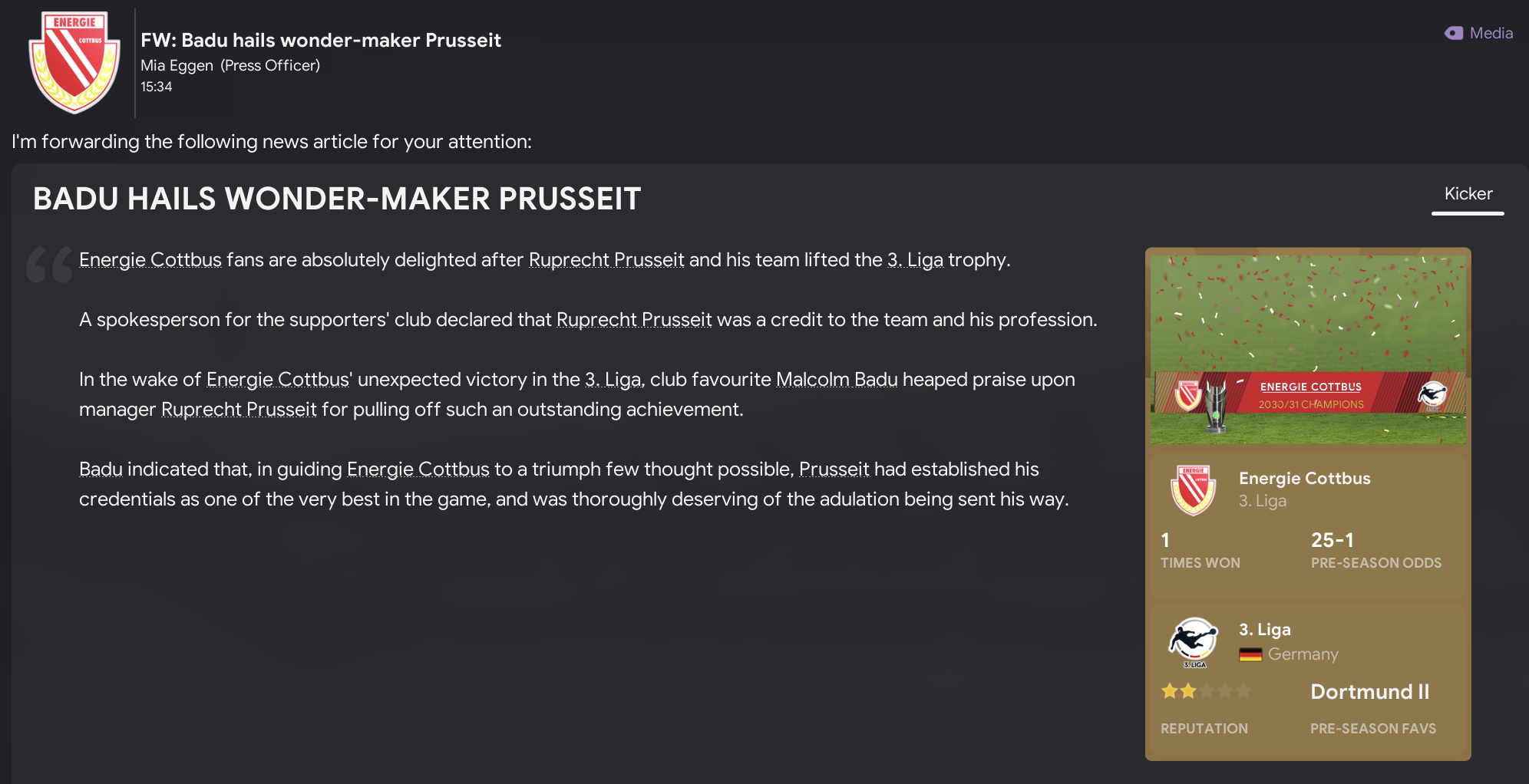Click the Badu link starting last paragraph
The image size is (1529, 784).
101,469
